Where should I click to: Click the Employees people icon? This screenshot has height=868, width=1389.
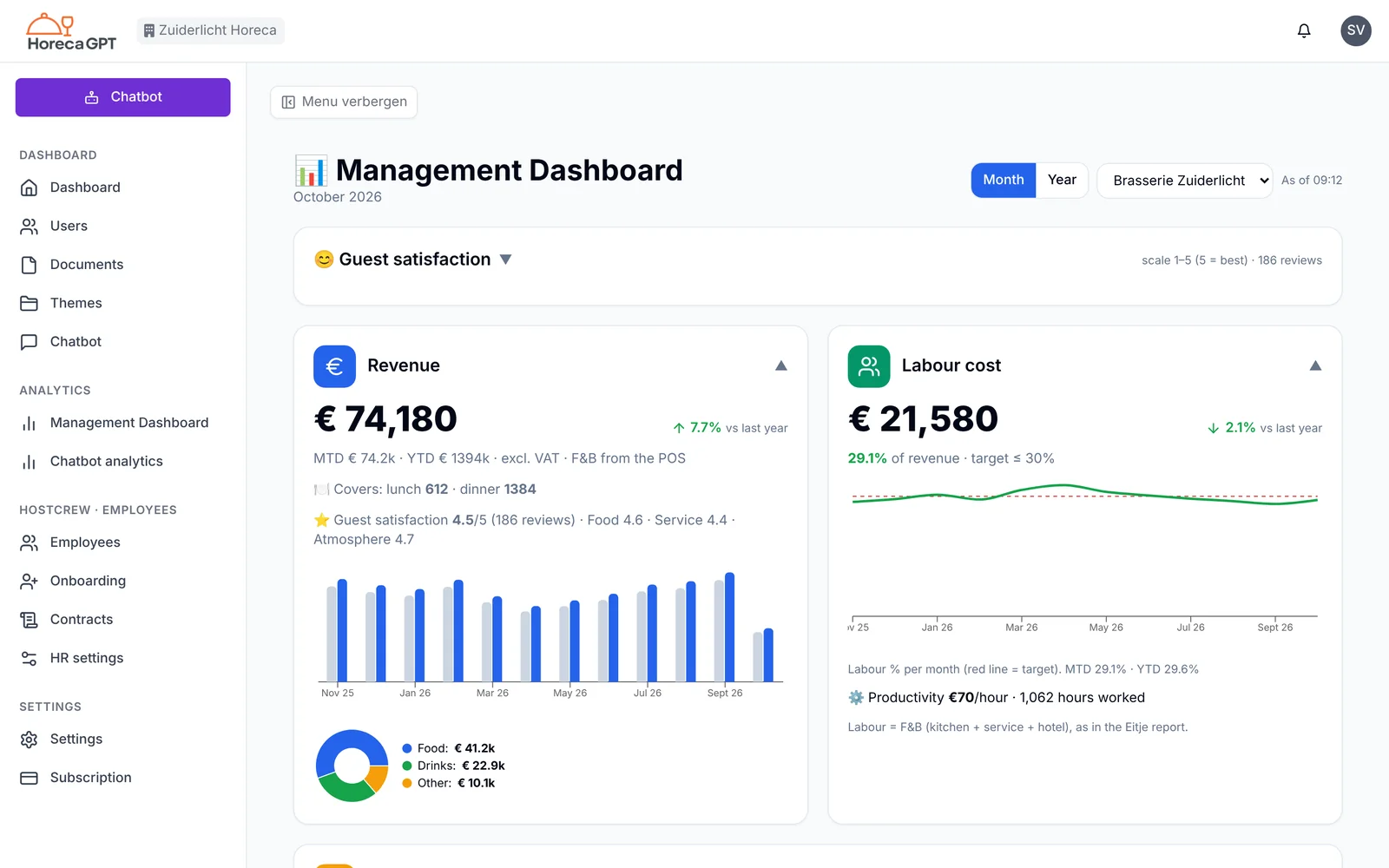point(29,542)
